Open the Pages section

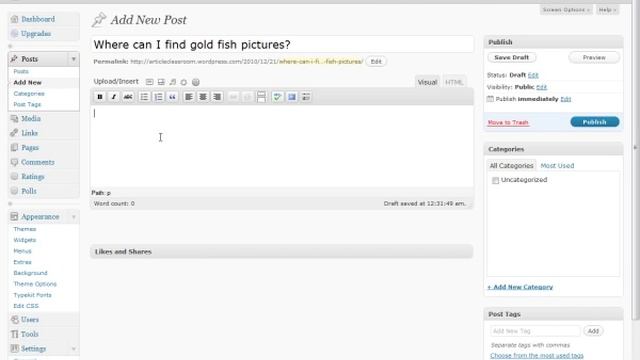tap(30, 147)
